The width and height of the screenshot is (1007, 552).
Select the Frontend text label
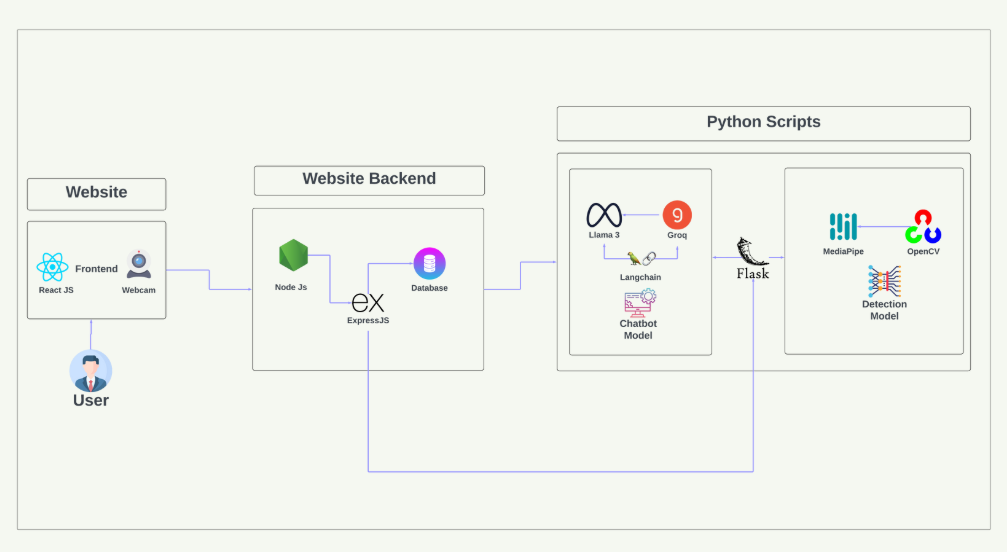tap(96, 268)
